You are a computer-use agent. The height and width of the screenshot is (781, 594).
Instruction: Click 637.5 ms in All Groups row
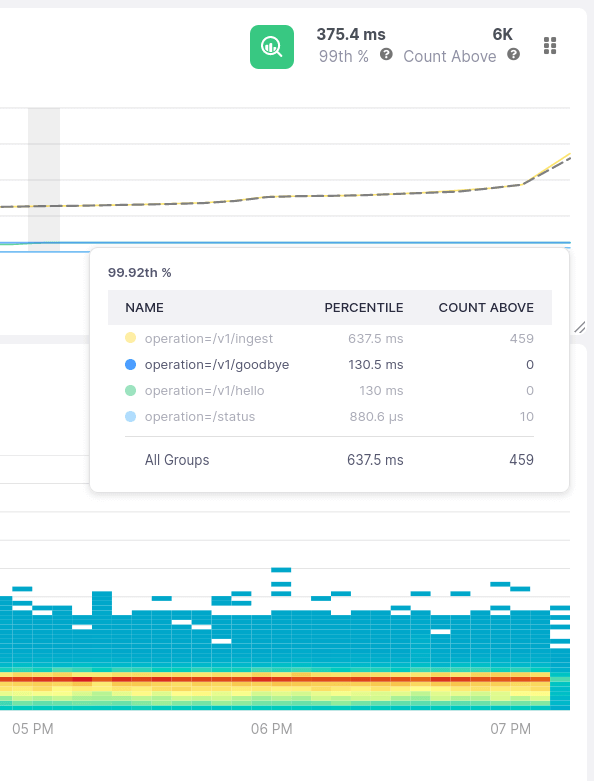375,460
